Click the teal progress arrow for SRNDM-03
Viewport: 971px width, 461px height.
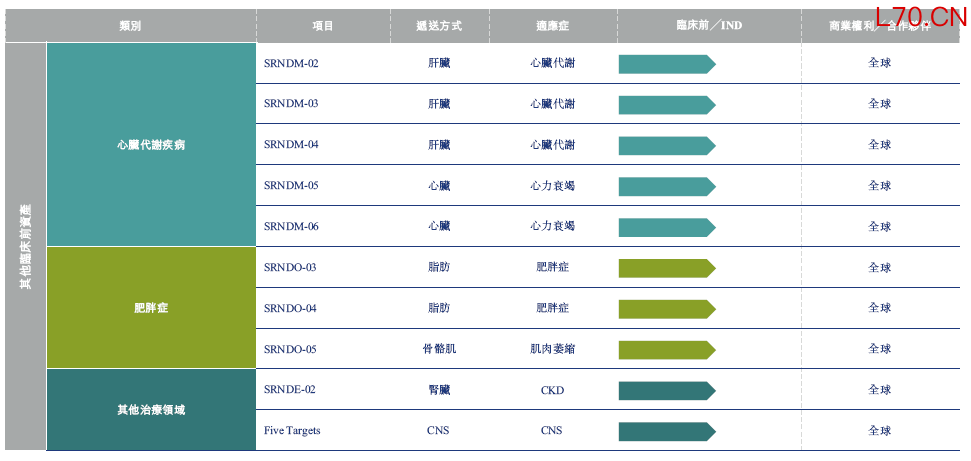click(x=667, y=105)
